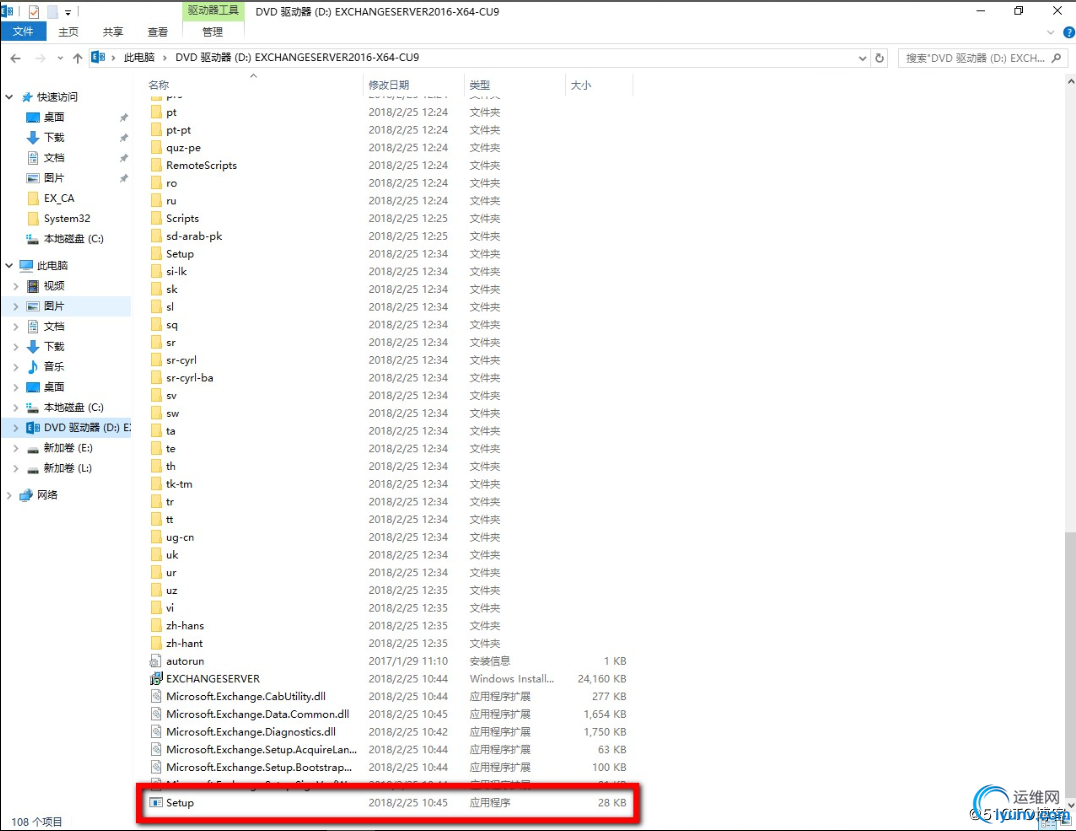Viewport: 1076px width, 831px height.
Task: Open recent locations dropdown arrow
Action: pos(60,58)
